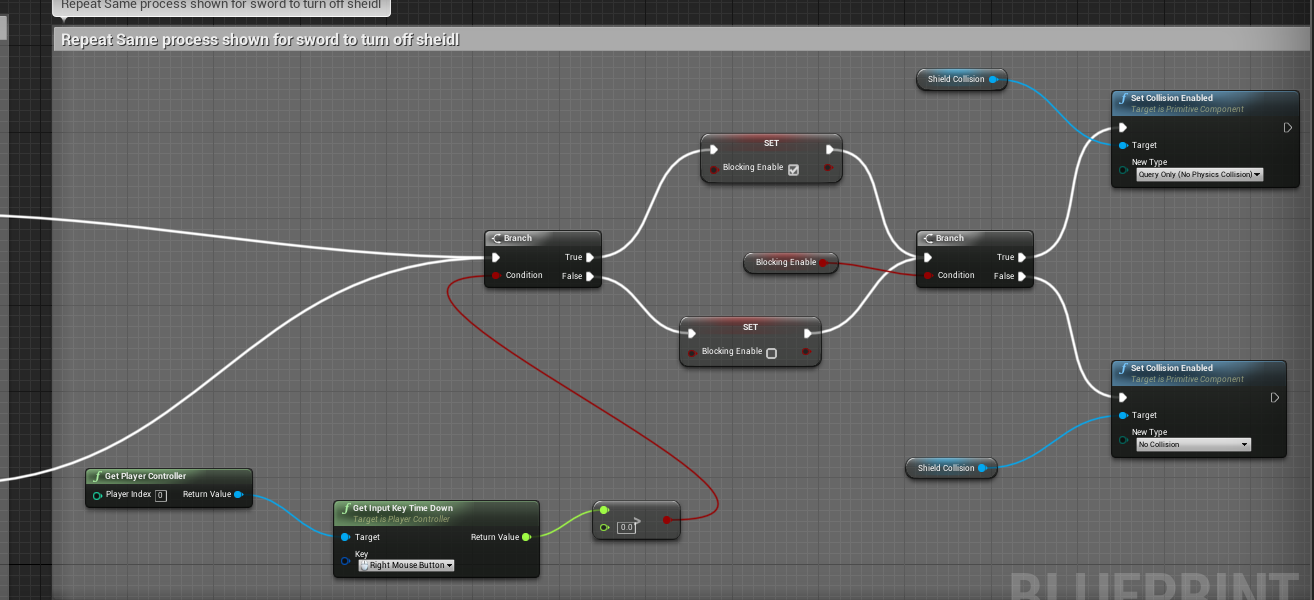Select the comment box title about shield
The height and width of the screenshot is (600, 1314).
pyautogui.click(x=260, y=40)
